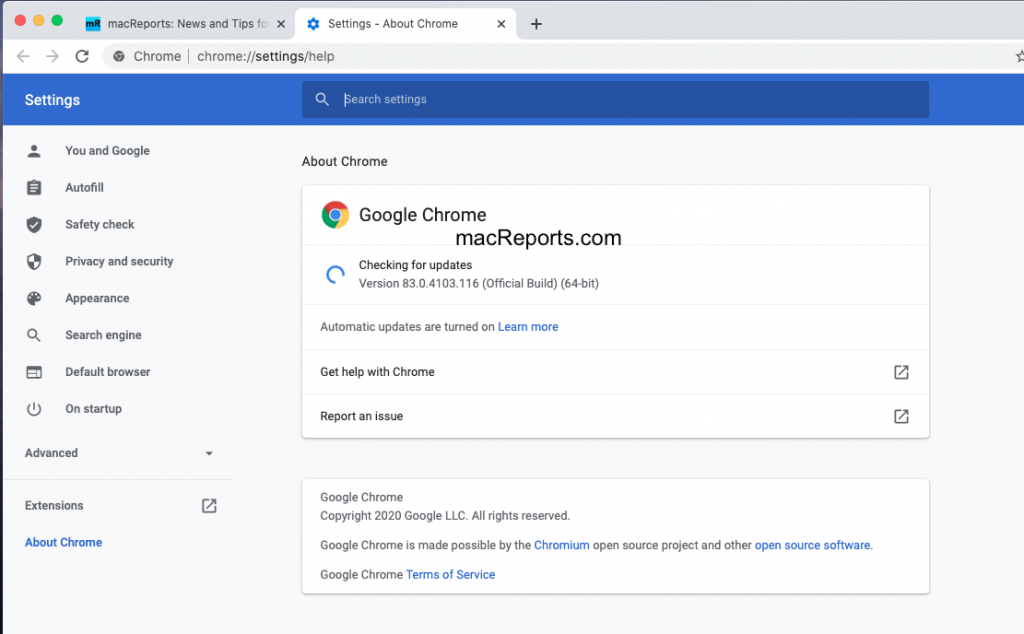The height and width of the screenshot is (634, 1024).
Task: Click the Chrome site info icon in address bar
Action: pyautogui.click(x=119, y=56)
